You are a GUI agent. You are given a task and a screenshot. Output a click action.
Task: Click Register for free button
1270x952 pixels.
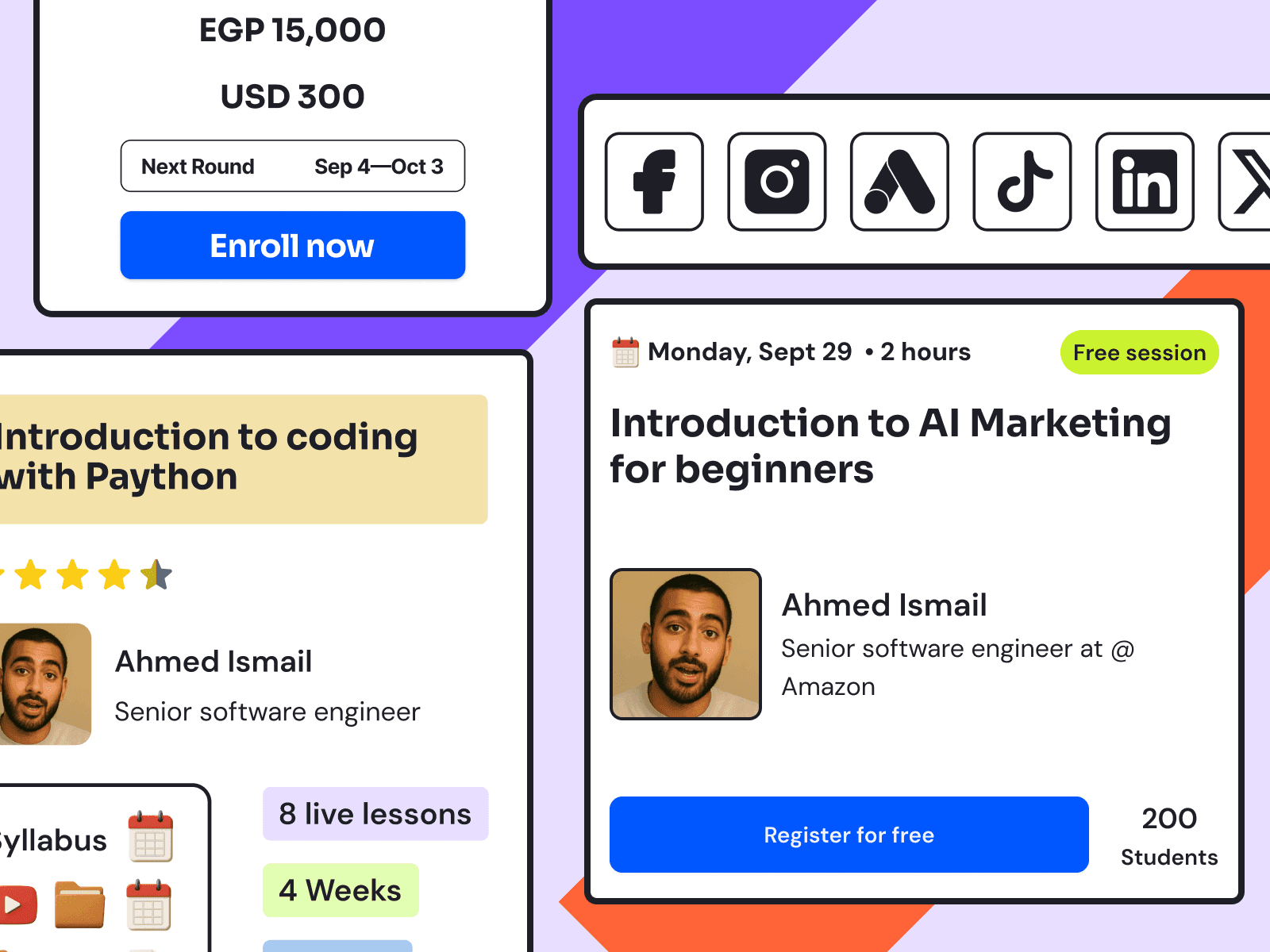[x=849, y=835]
